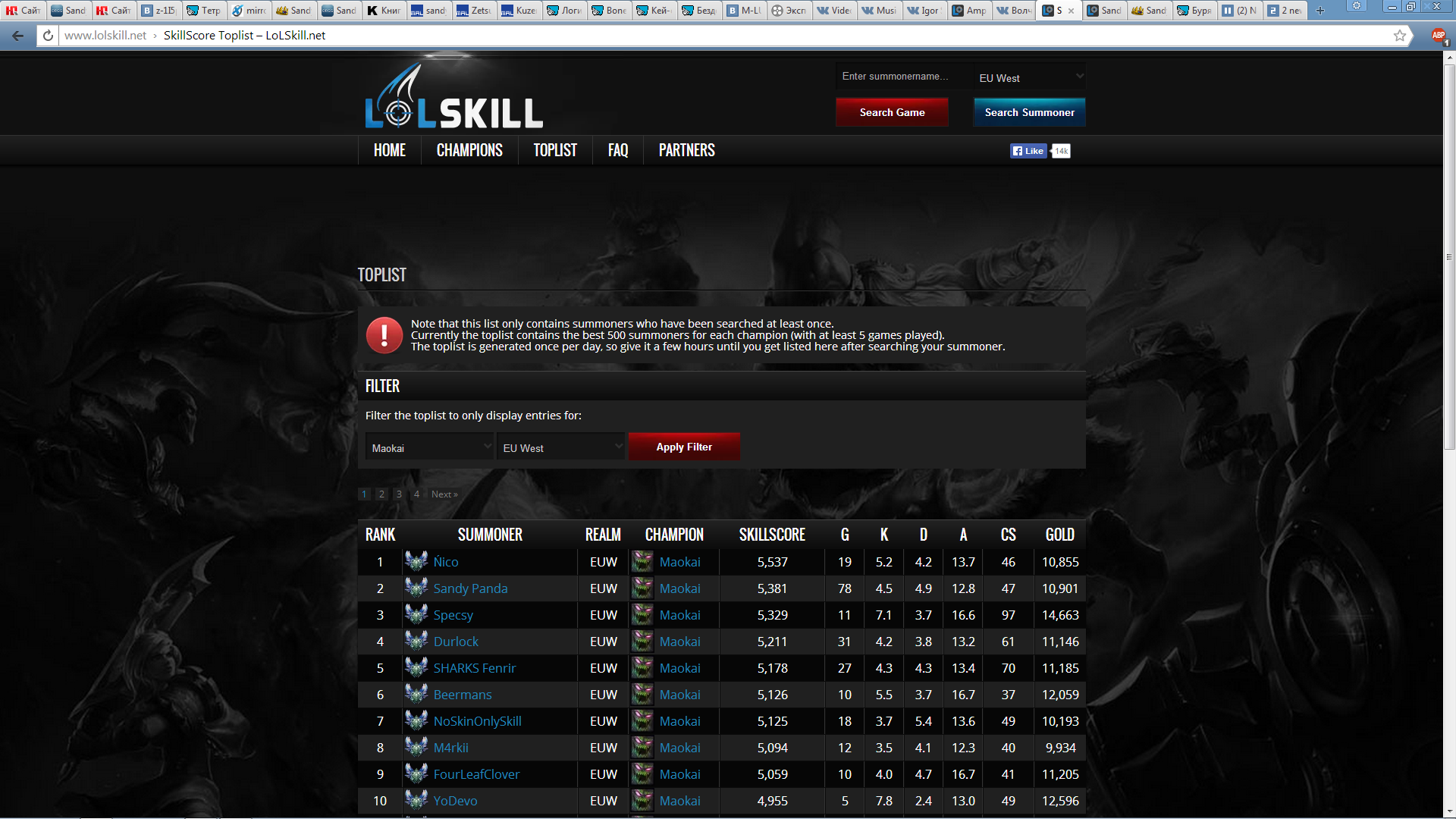This screenshot has width=1456, height=819.
Task: Click rank badge icon next to Sandy Panda
Action: [x=416, y=588]
